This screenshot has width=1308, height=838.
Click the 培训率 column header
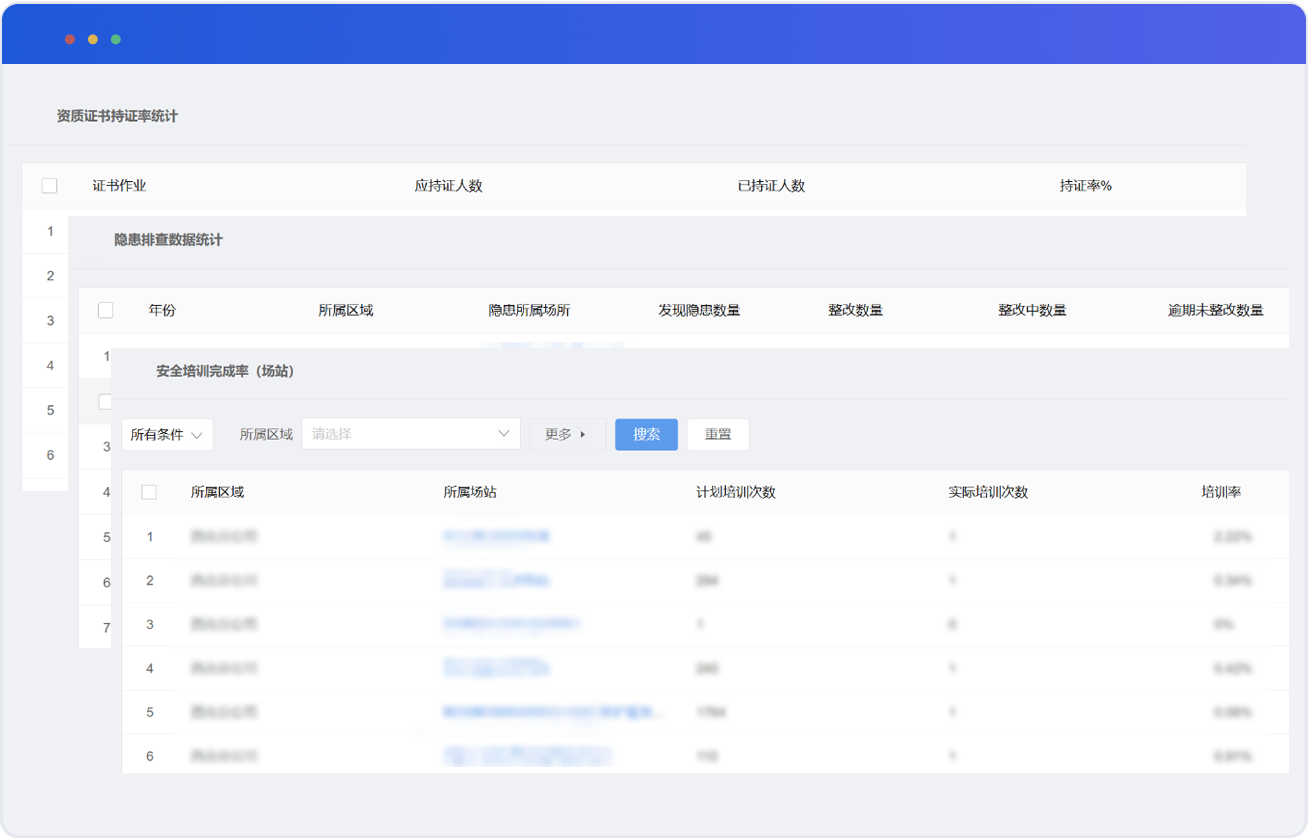click(1221, 492)
